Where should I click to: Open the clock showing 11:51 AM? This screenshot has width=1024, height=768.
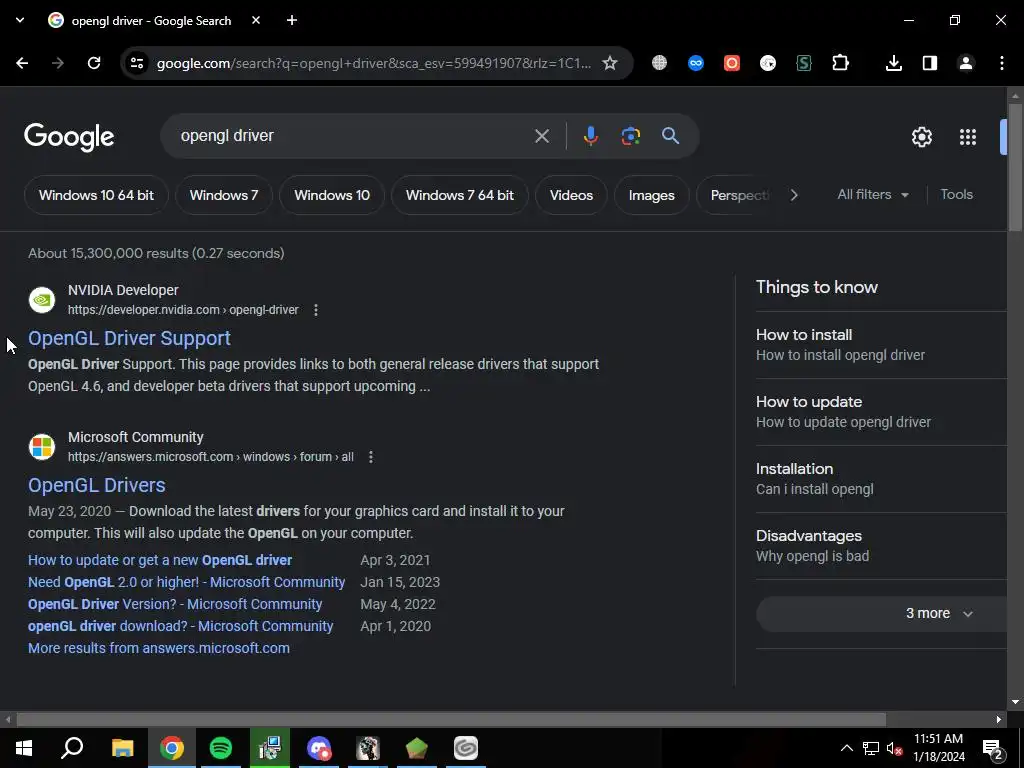click(938, 748)
